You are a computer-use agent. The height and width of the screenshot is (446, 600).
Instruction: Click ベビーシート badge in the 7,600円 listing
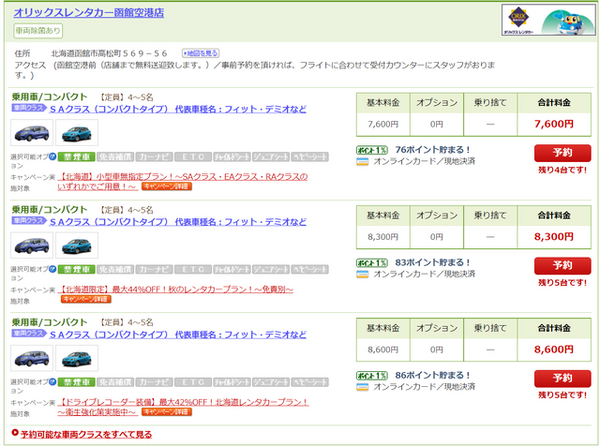(310, 157)
